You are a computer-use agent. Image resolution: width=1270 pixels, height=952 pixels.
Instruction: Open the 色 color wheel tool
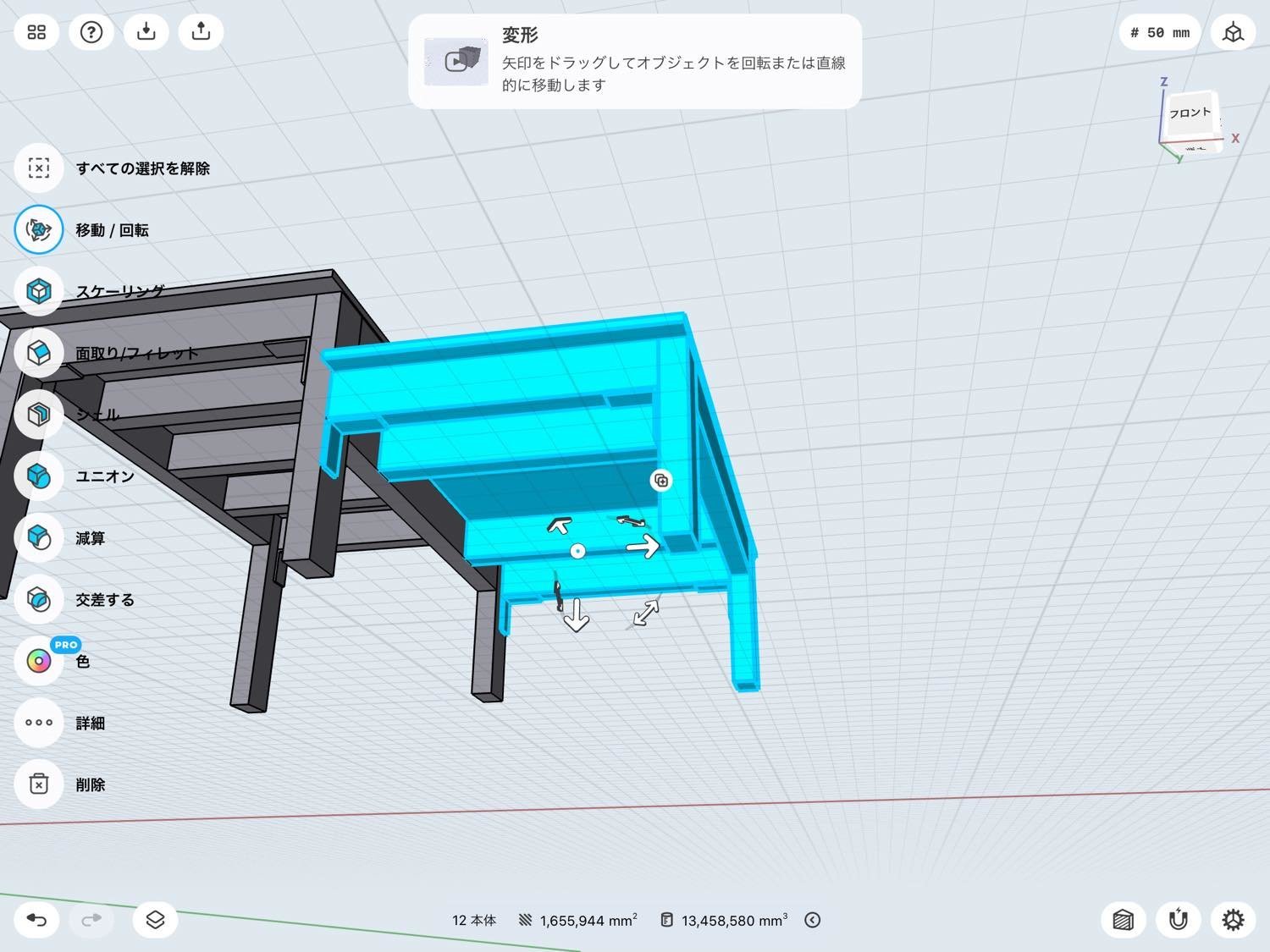pos(39,661)
